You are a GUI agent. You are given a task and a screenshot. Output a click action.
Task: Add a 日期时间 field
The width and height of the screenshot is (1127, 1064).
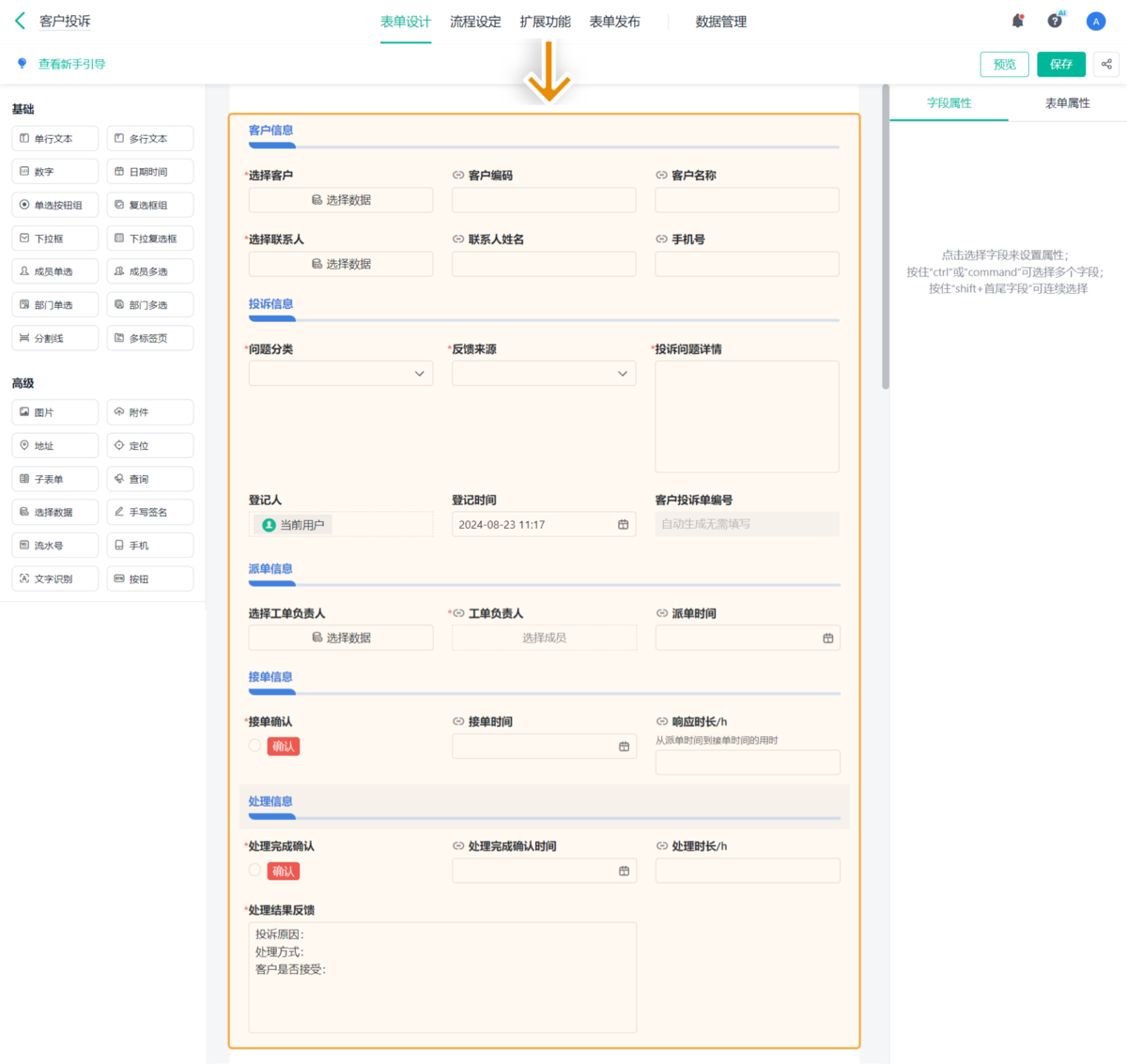click(x=150, y=172)
